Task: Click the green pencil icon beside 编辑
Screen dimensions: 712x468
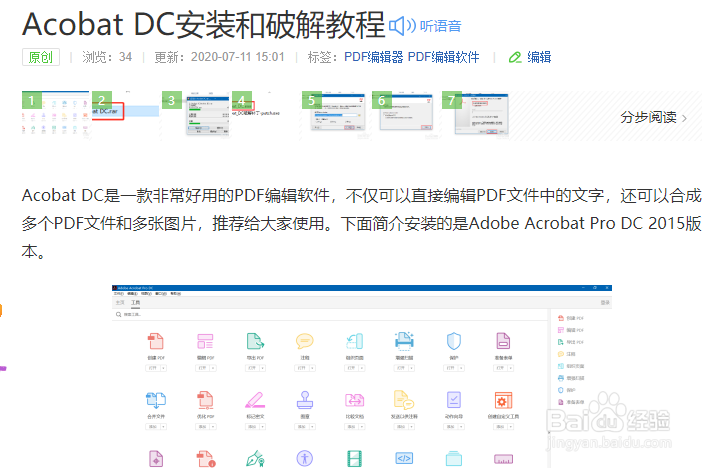Action: (515, 57)
